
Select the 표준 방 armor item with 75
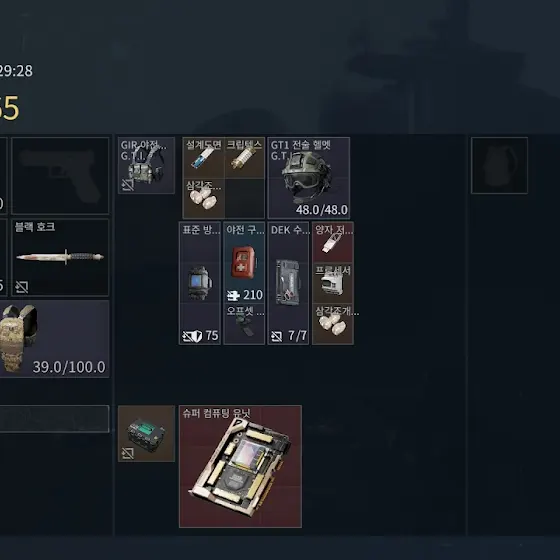pos(200,283)
